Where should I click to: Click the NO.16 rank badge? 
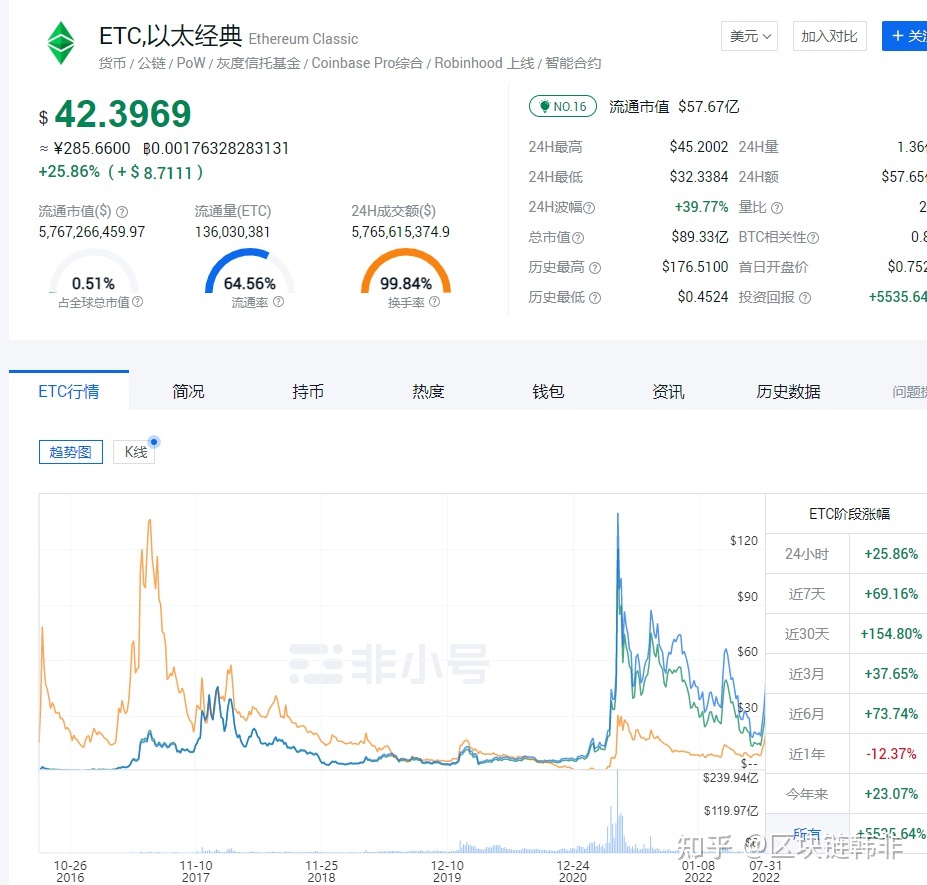[563, 106]
